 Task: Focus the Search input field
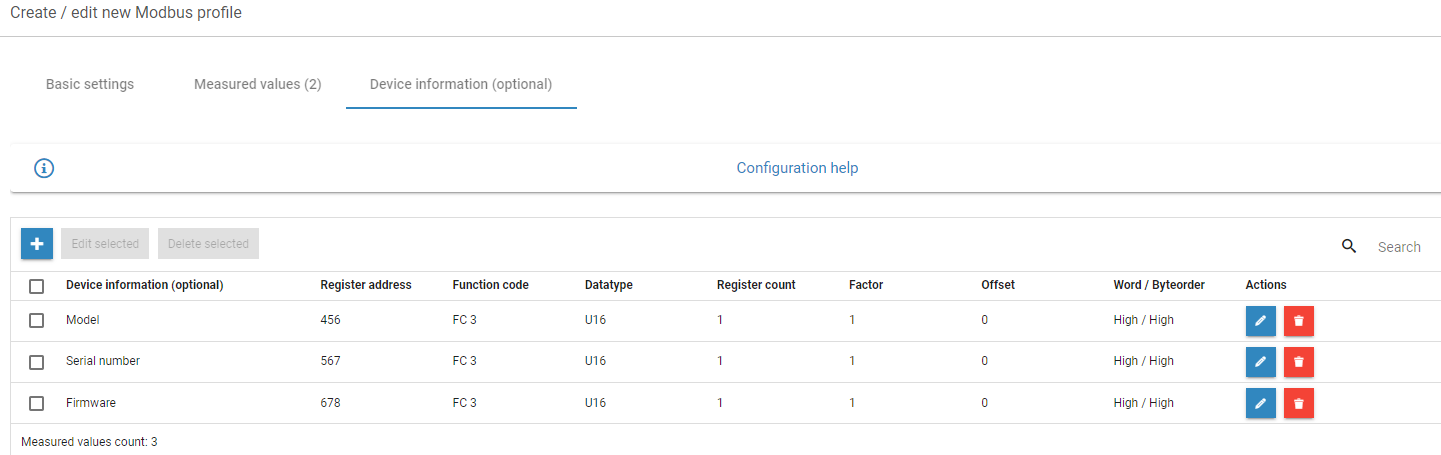pos(1398,247)
